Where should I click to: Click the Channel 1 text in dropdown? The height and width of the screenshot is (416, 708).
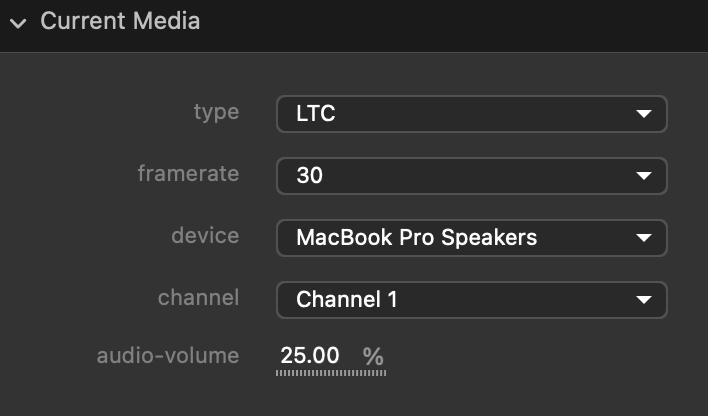[346, 299]
